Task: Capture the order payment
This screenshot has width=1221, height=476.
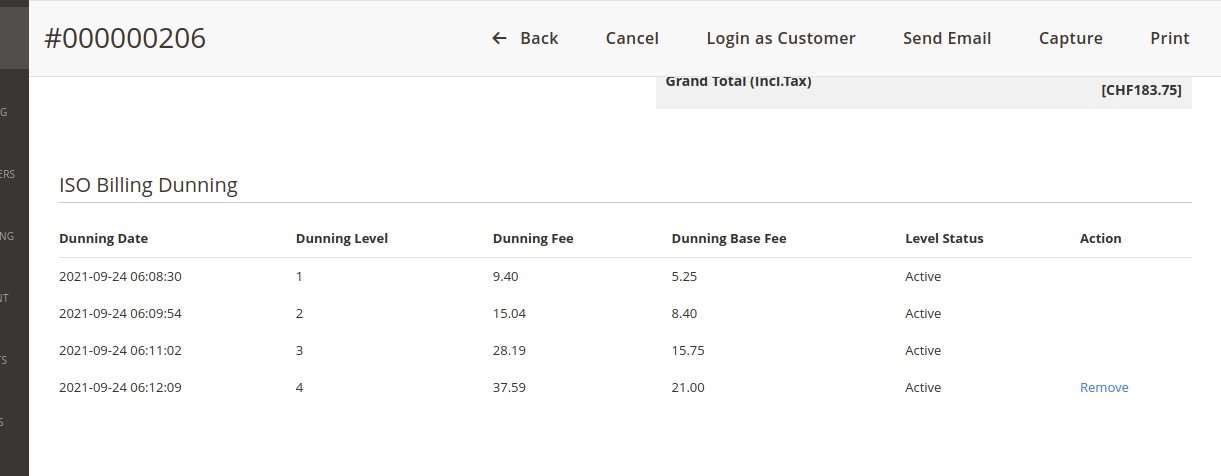Action: click(1070, 38)
